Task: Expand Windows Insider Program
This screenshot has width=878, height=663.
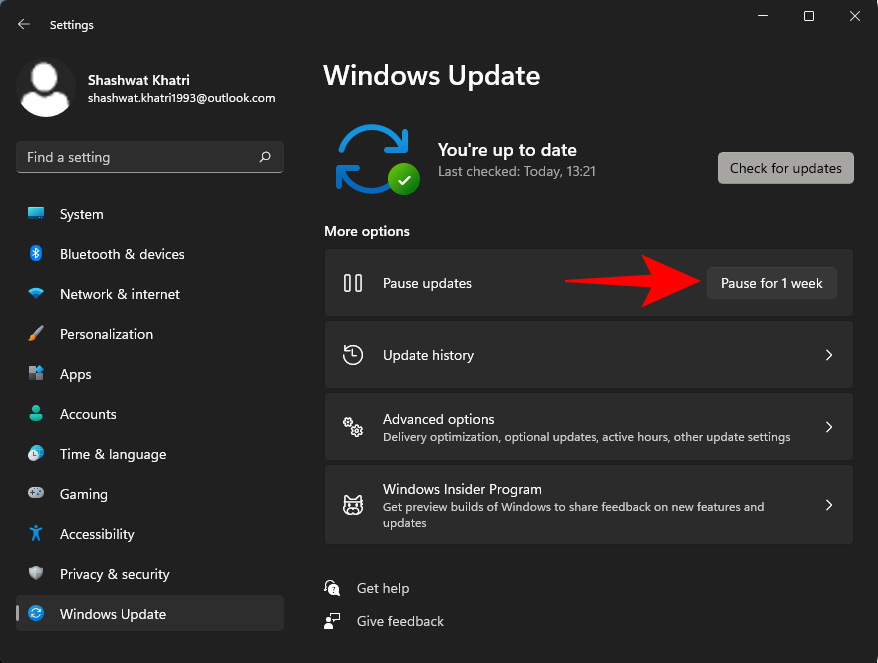Action: (x=589, y=505)
